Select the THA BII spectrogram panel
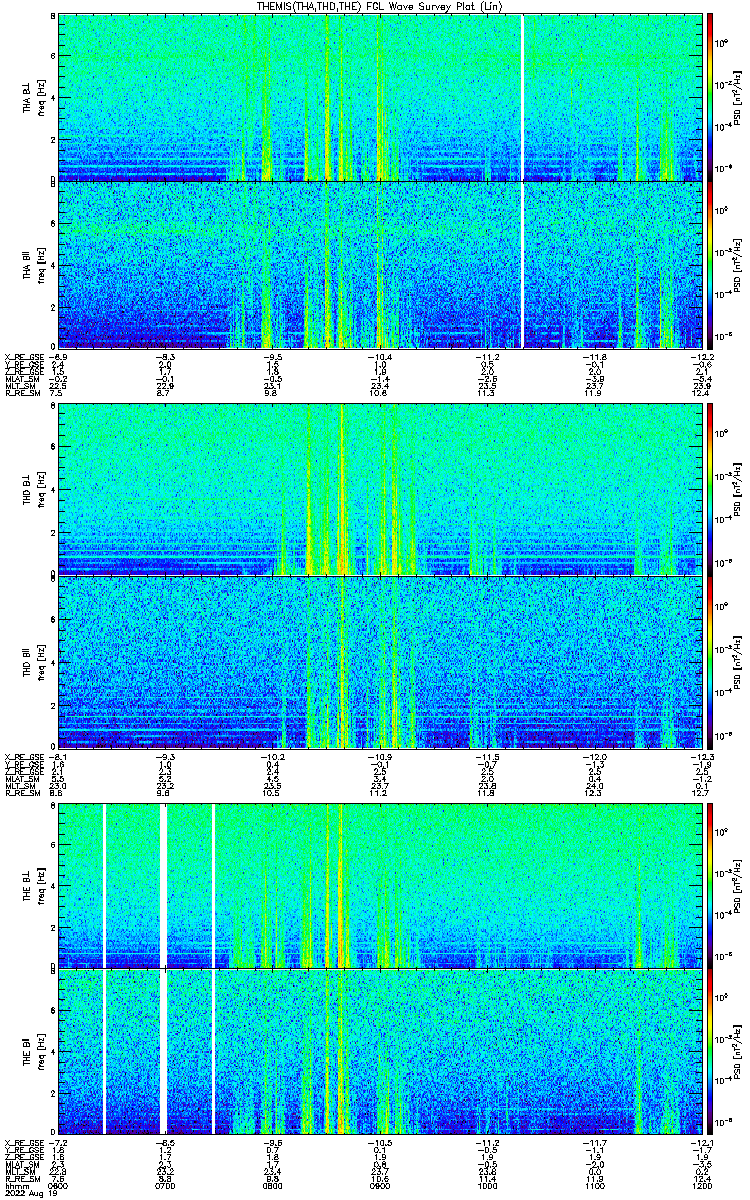This screenshot has width=750, height=1200. click(x=379, y=264)
